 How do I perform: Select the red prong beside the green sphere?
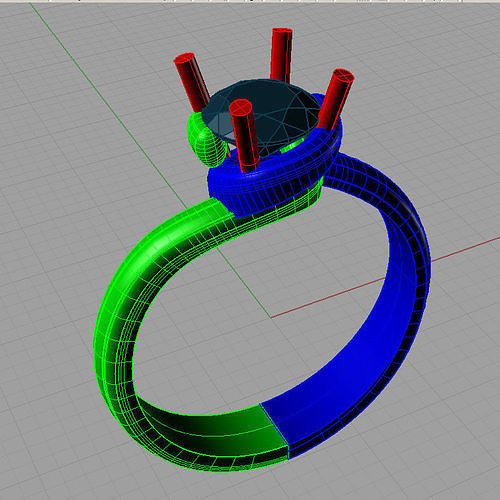coord(192,80)
